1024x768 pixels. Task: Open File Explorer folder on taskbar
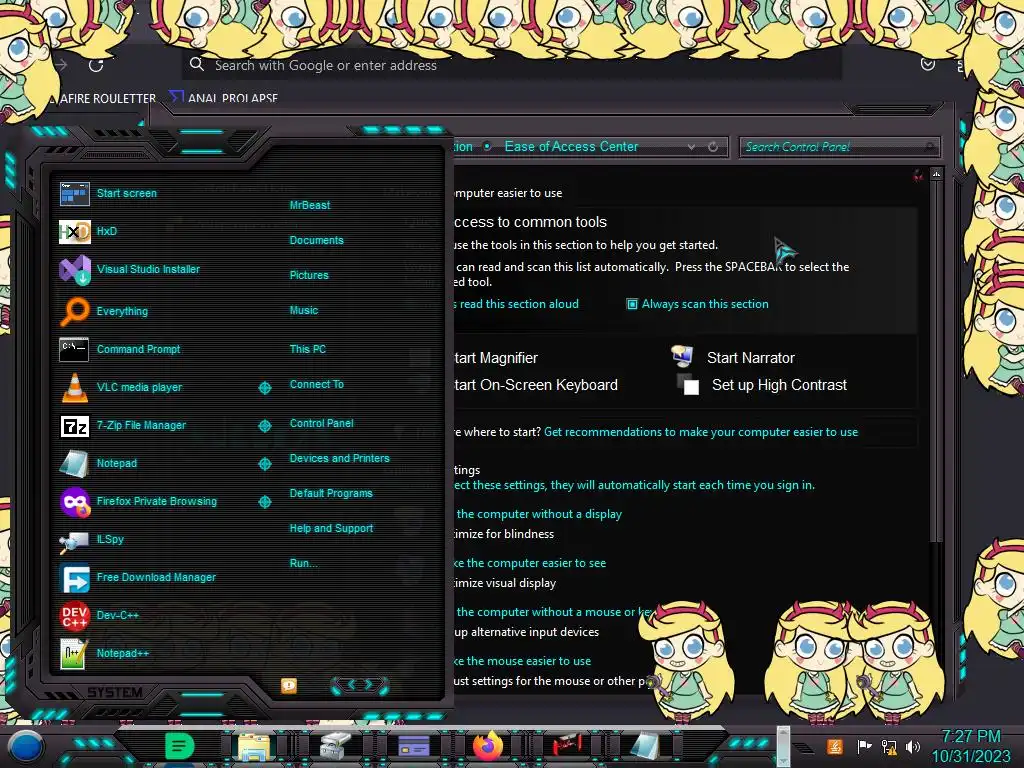tap(254, 746)
